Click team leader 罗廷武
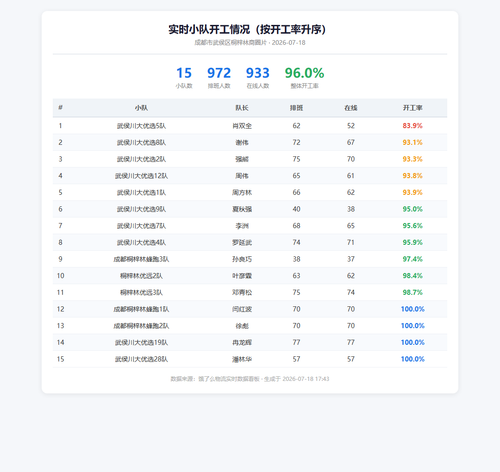500x472 pixels. (x=242, y=242)
